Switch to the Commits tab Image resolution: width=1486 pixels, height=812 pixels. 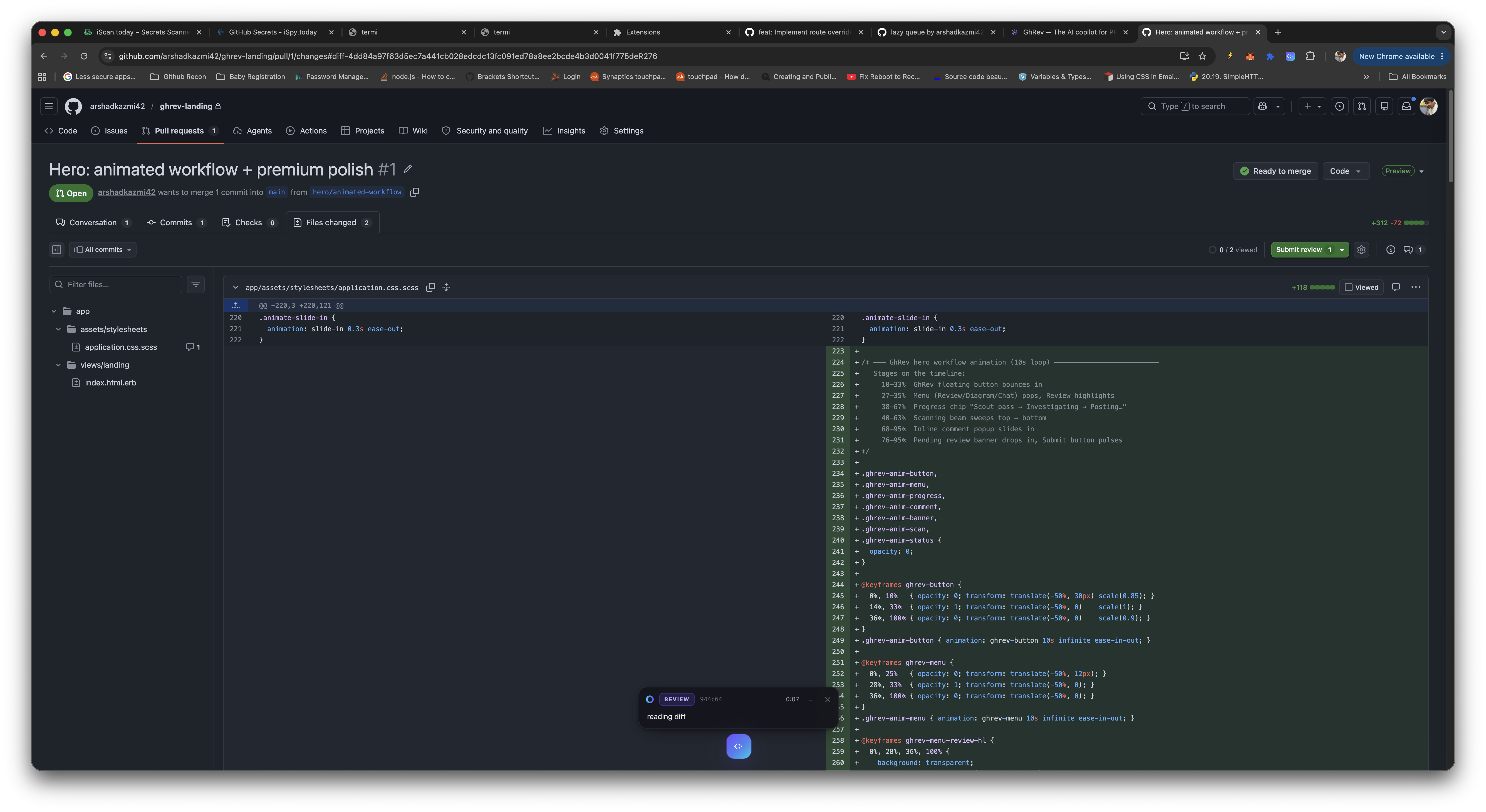pos(176,223)
